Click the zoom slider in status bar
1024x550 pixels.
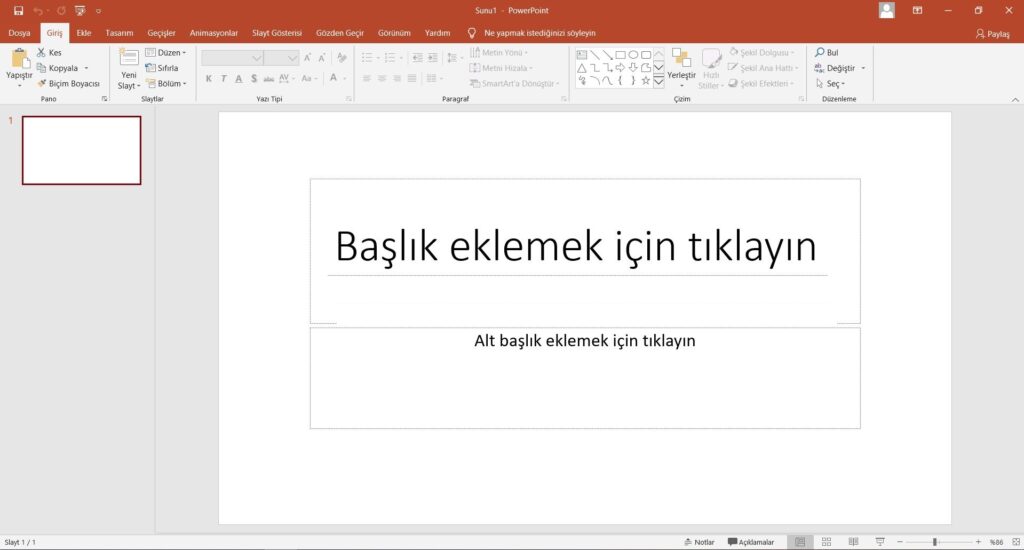tap(935, 542)
